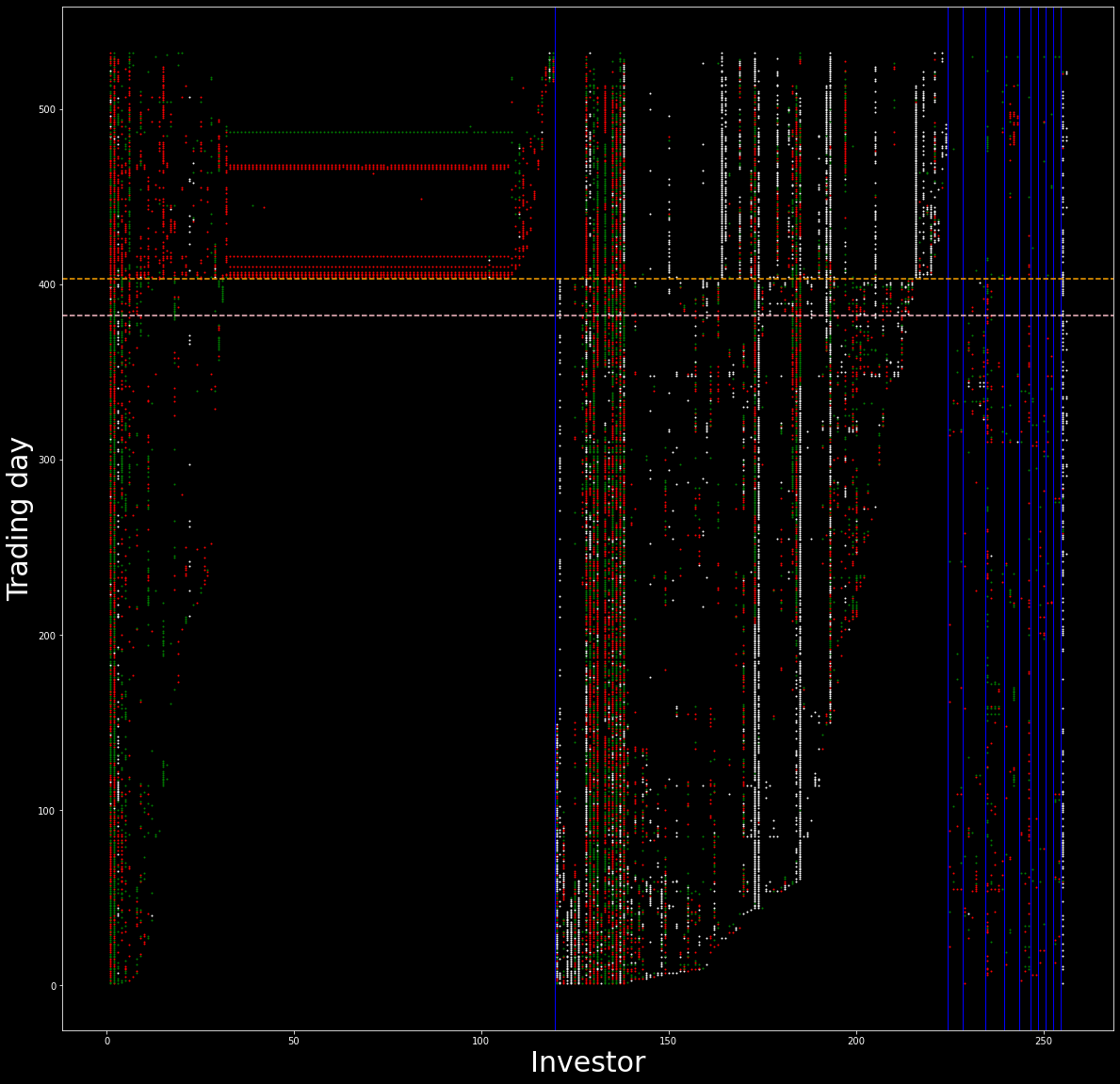1120x1084 pixels.
Task: Click the y-axis tick label 300
Action: (x=48, y=460)
